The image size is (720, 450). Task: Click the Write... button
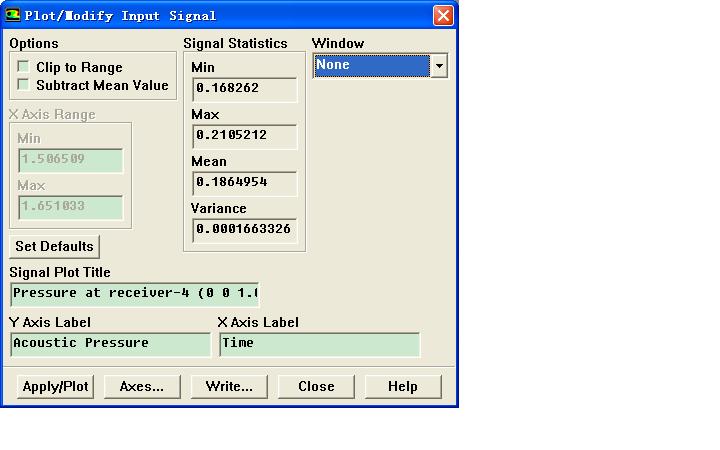[x=229, y=387]
